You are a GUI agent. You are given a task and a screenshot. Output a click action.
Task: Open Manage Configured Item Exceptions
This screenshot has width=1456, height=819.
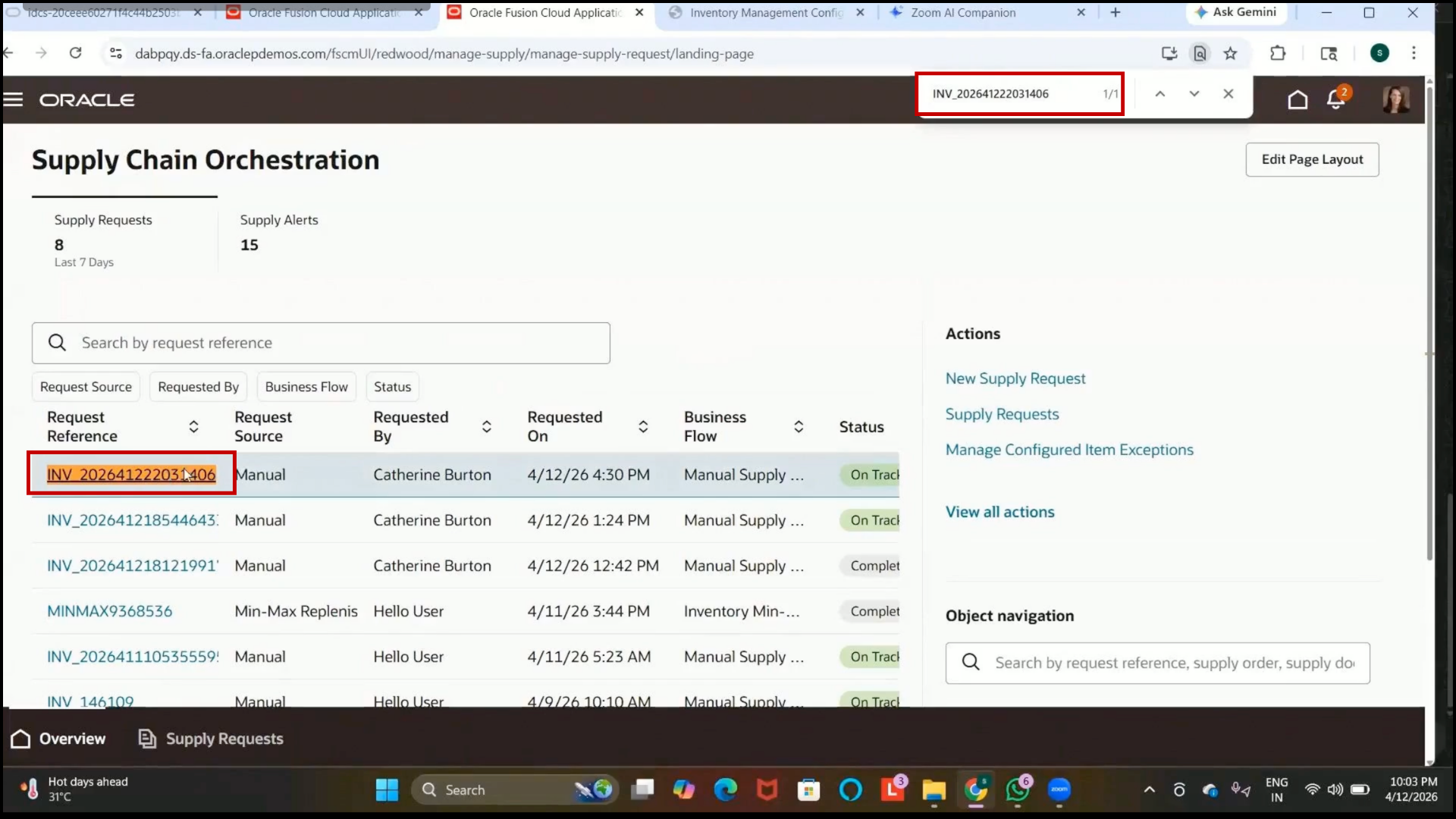1069,450
